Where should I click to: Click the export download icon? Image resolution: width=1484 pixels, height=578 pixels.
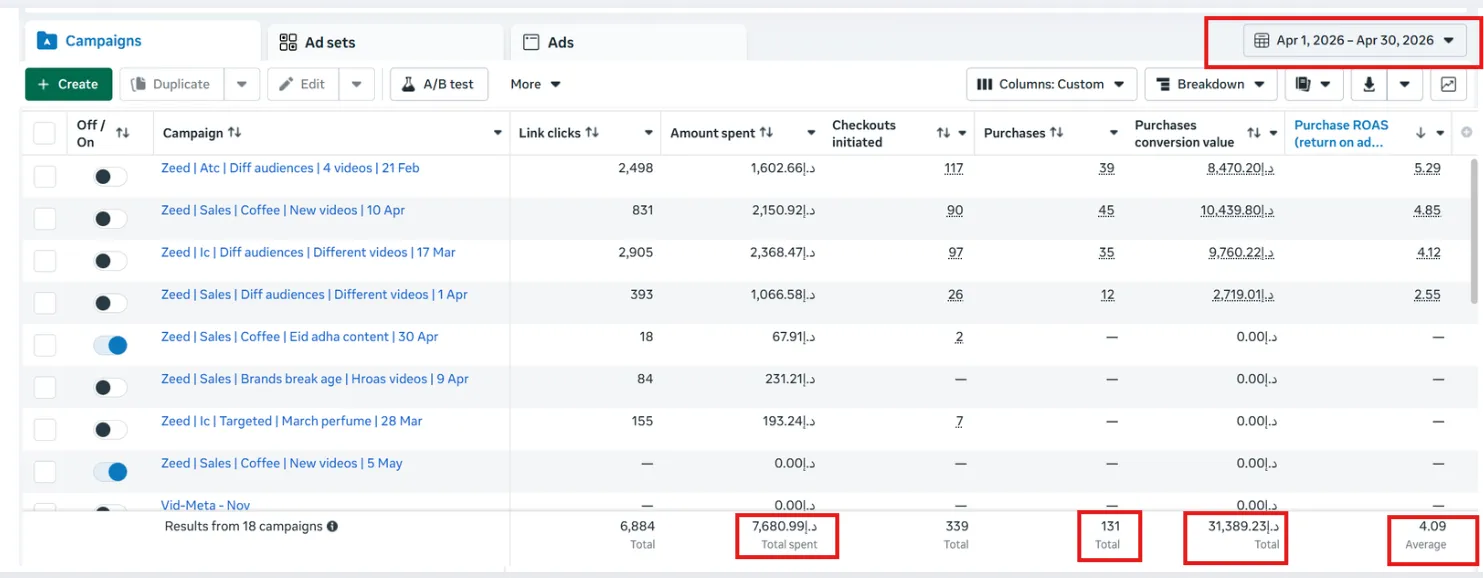(1368, 85)
